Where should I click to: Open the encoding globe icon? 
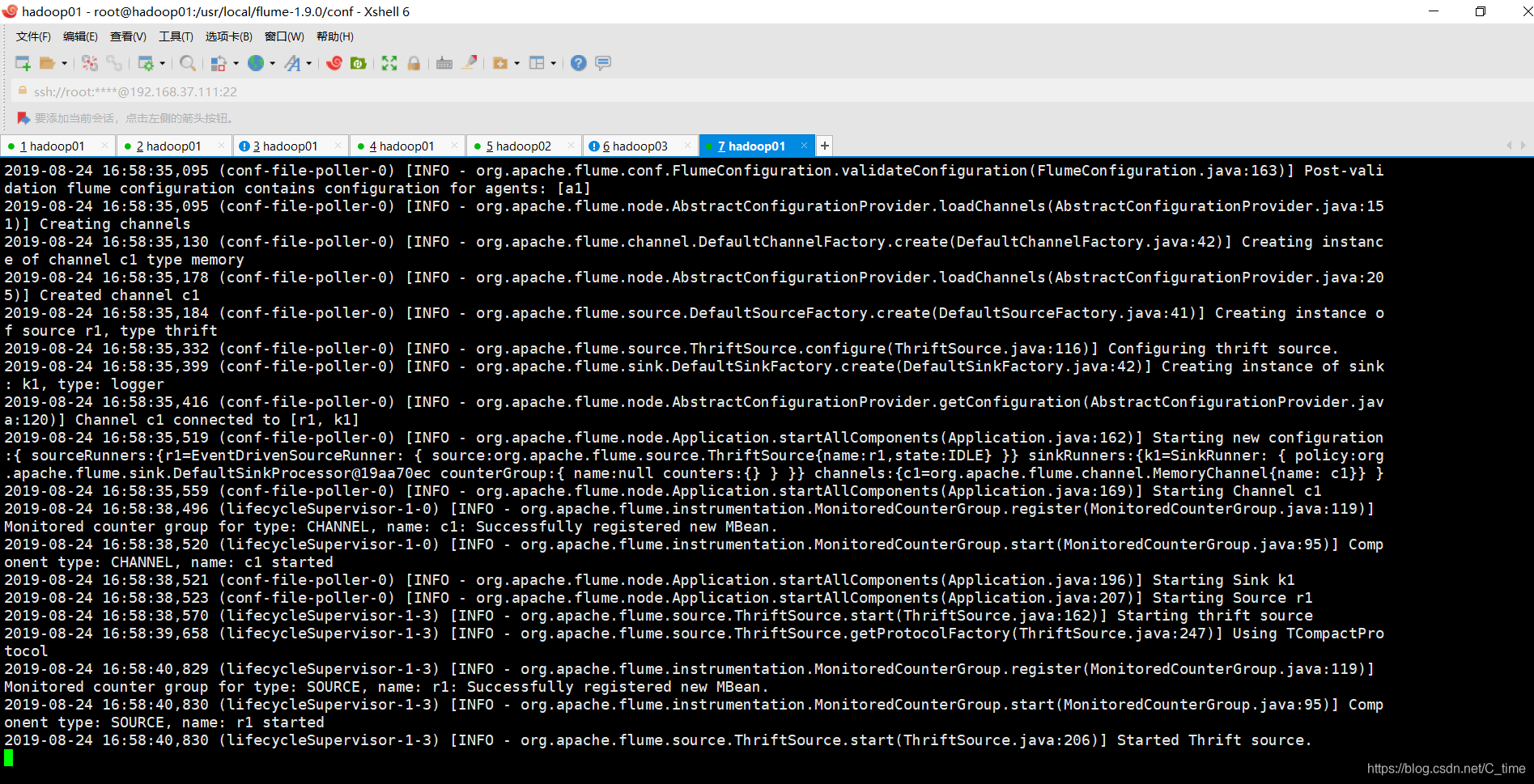256,63
